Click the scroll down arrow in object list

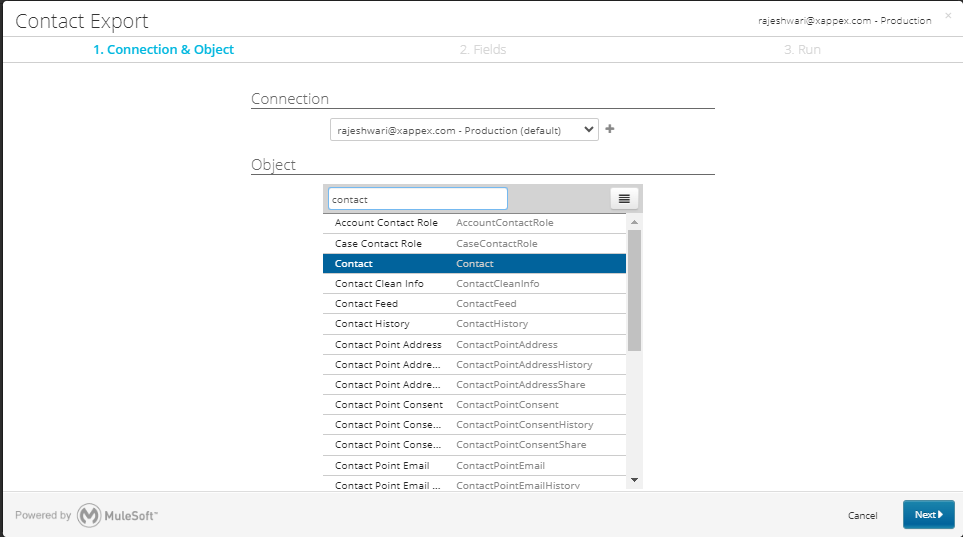click(634, 481)
